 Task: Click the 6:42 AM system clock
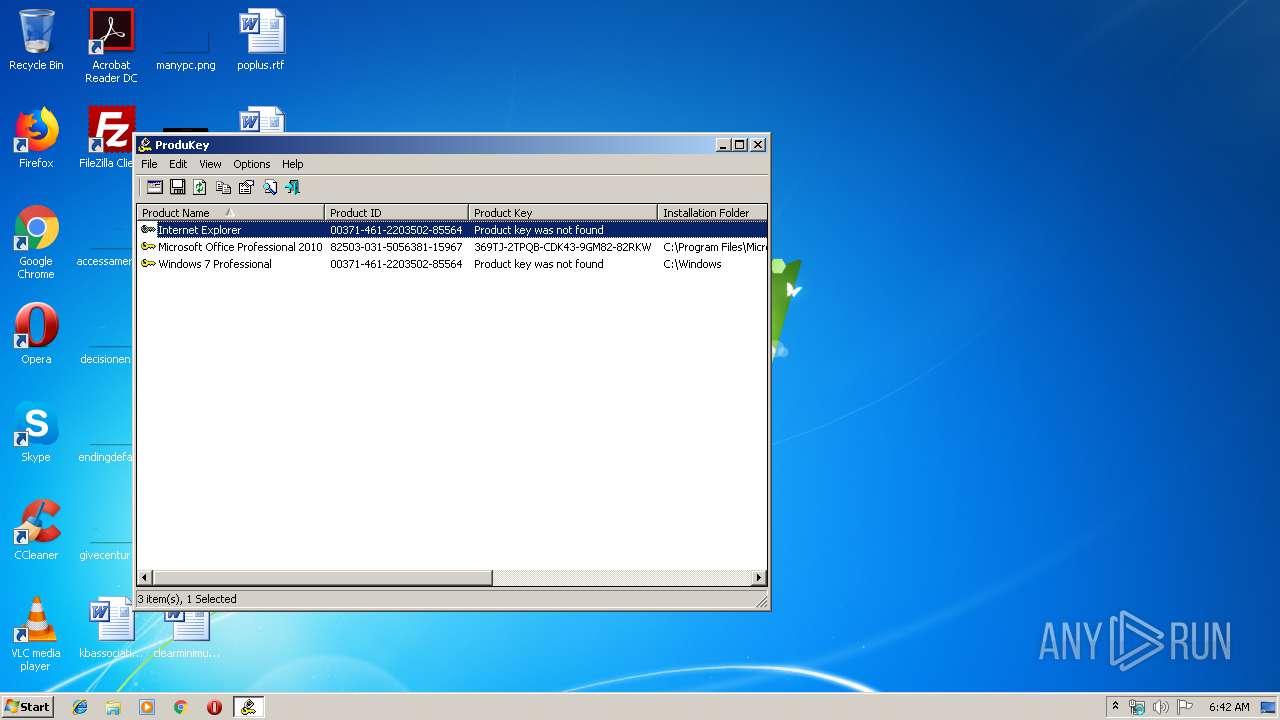[1229, 707]
